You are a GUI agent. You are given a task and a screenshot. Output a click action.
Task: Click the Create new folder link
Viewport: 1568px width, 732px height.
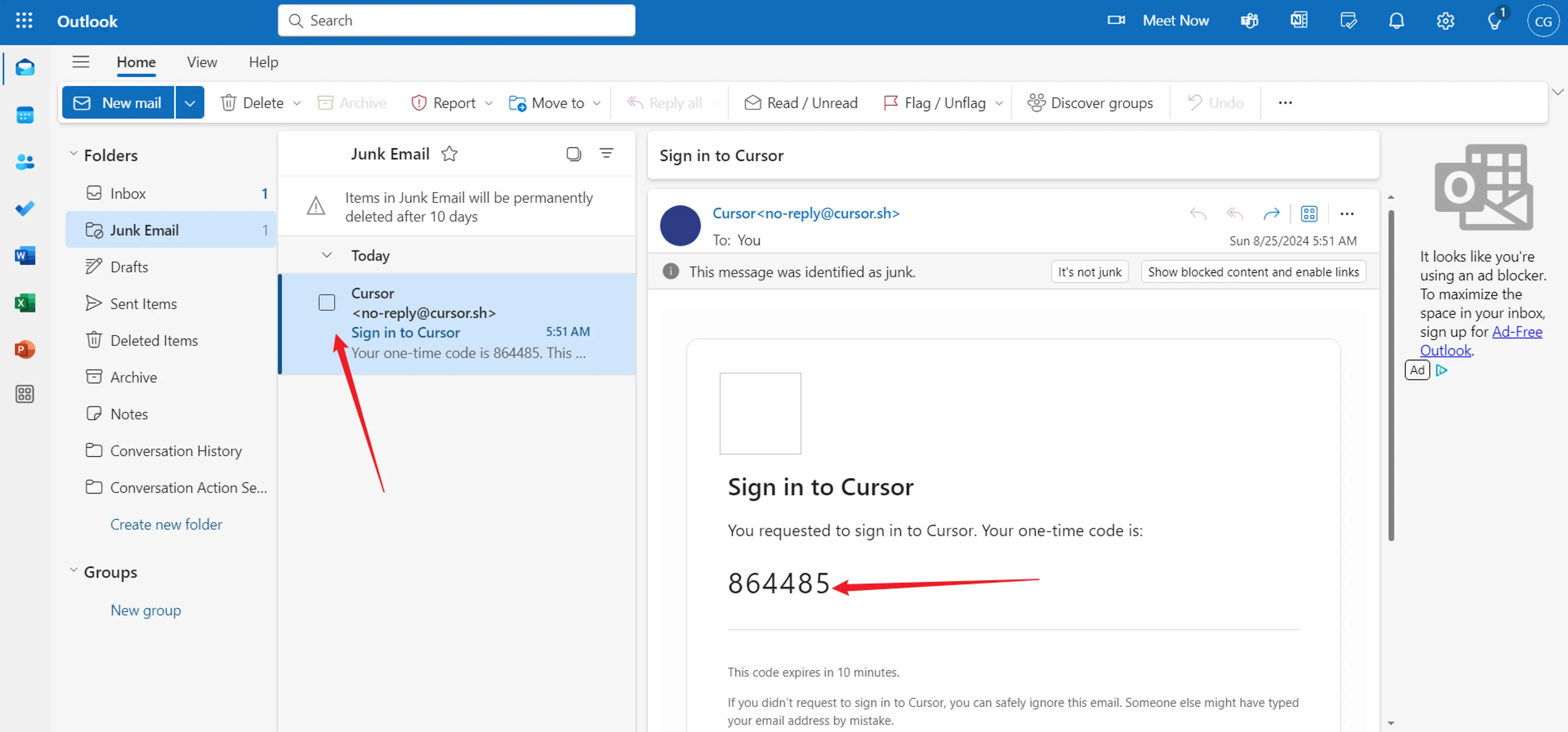pos(165,524)
